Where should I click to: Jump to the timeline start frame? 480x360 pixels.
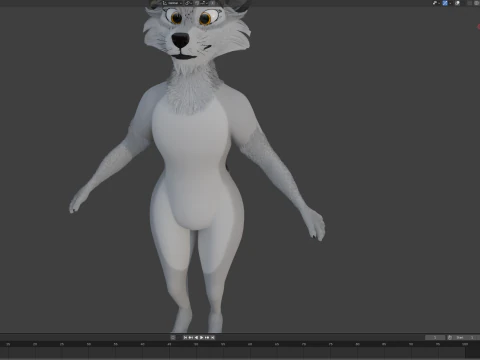185,338
